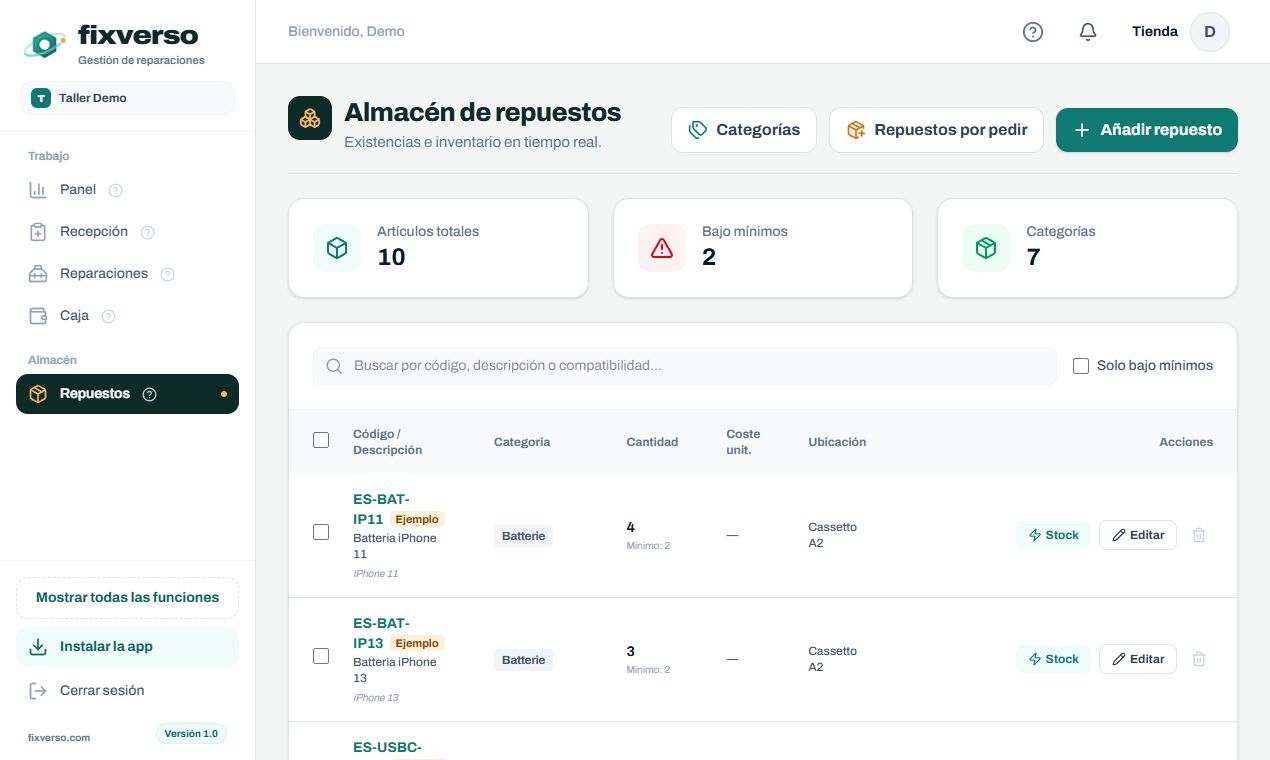Screen dimensions: 1270x760
Task: Click Batterie tag in ES-BAT-IP11 row
Action: (x=523, y=536)
